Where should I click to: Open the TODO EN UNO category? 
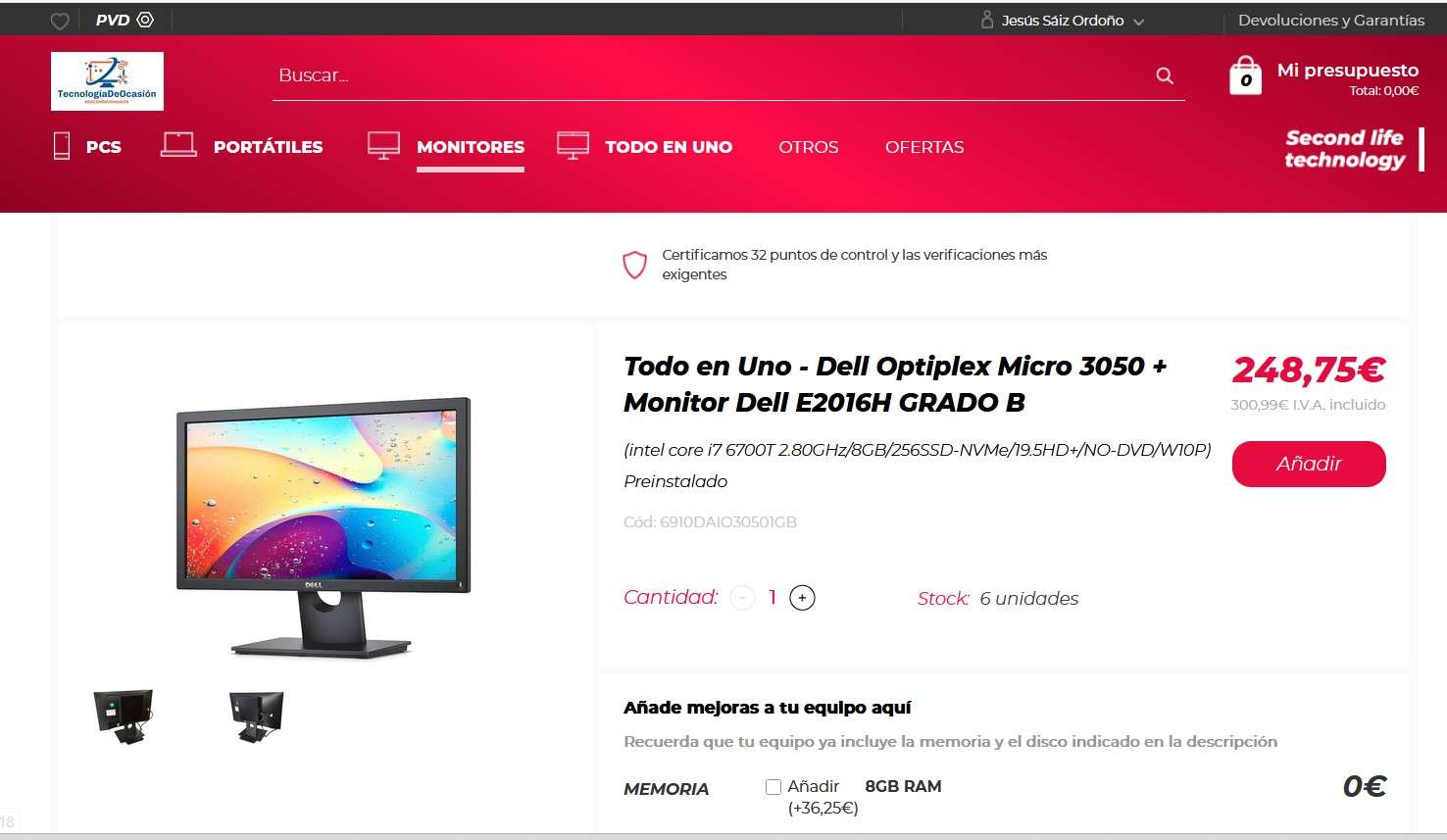pos(669,147)
